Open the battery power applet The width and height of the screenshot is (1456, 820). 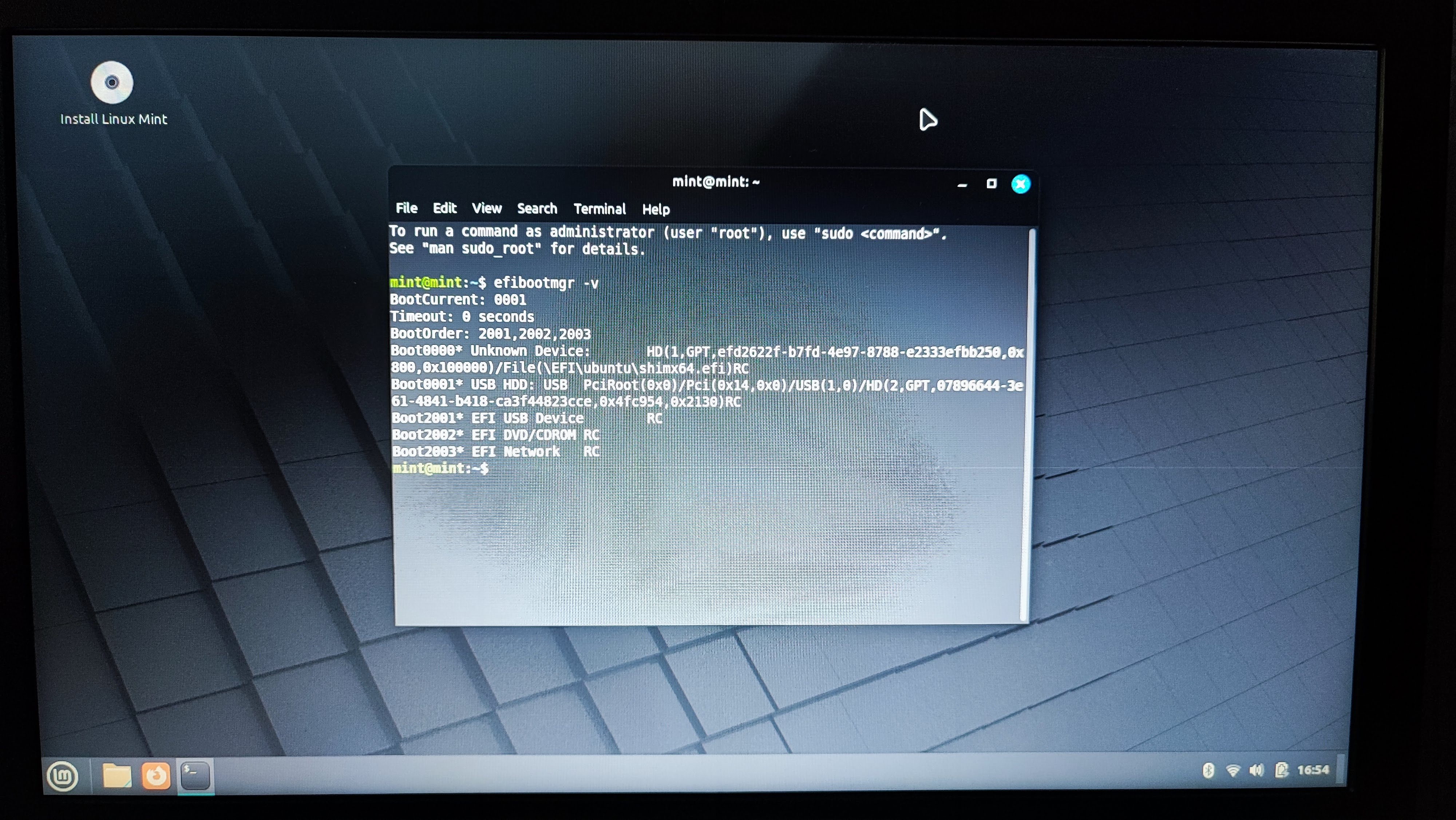(x=1281, y=770)
